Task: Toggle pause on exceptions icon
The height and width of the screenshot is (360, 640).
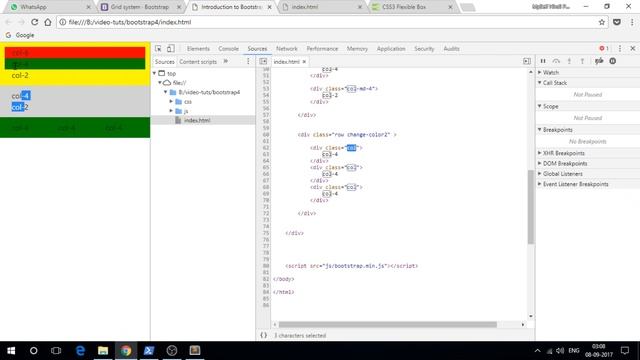Action: point(613,61)
